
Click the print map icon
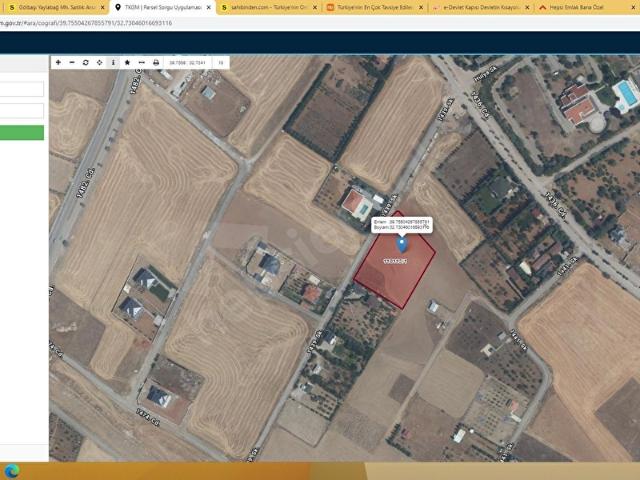click(156, 62)
